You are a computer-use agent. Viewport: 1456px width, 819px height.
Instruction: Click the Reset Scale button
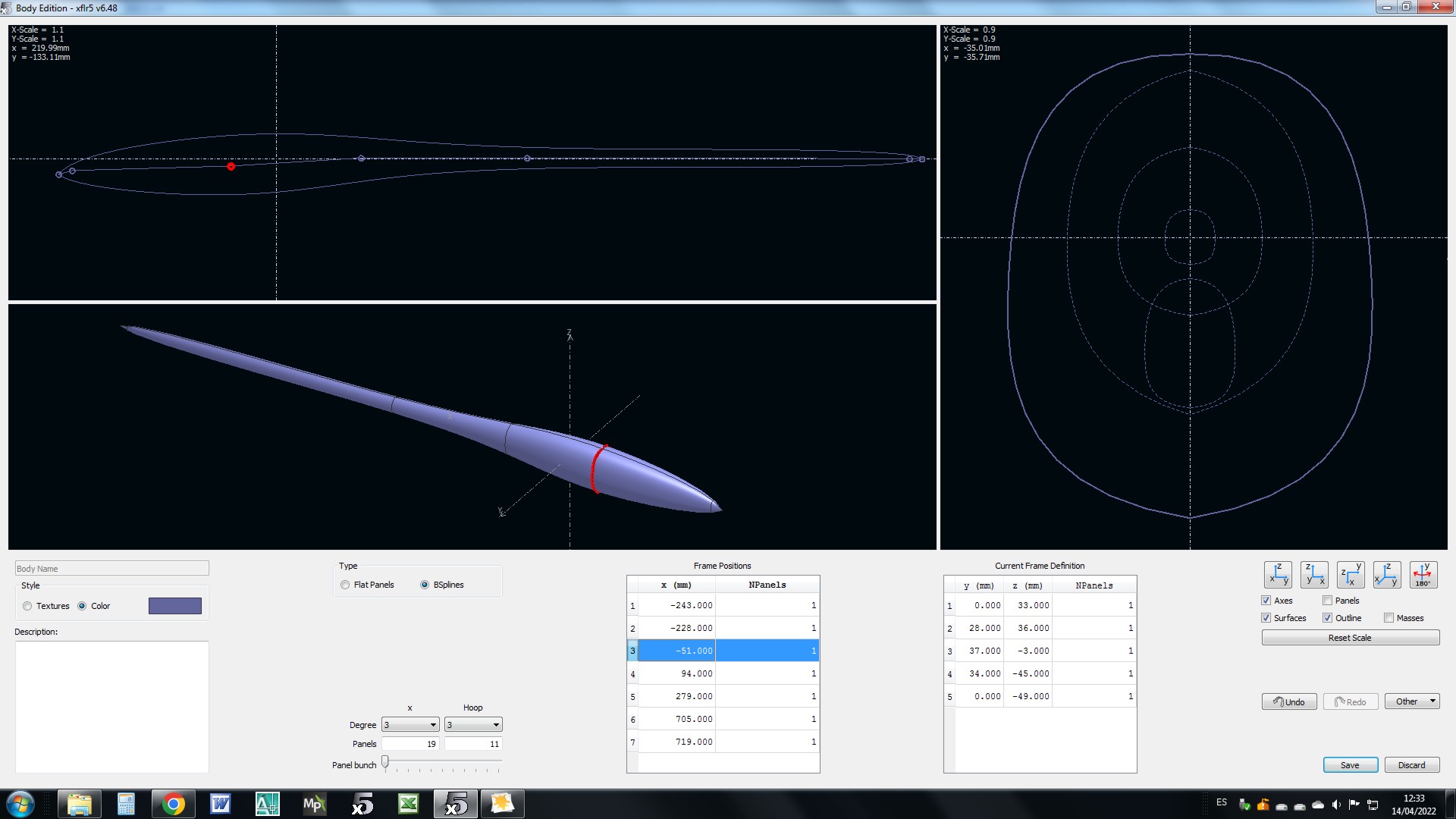point(1350,638)
